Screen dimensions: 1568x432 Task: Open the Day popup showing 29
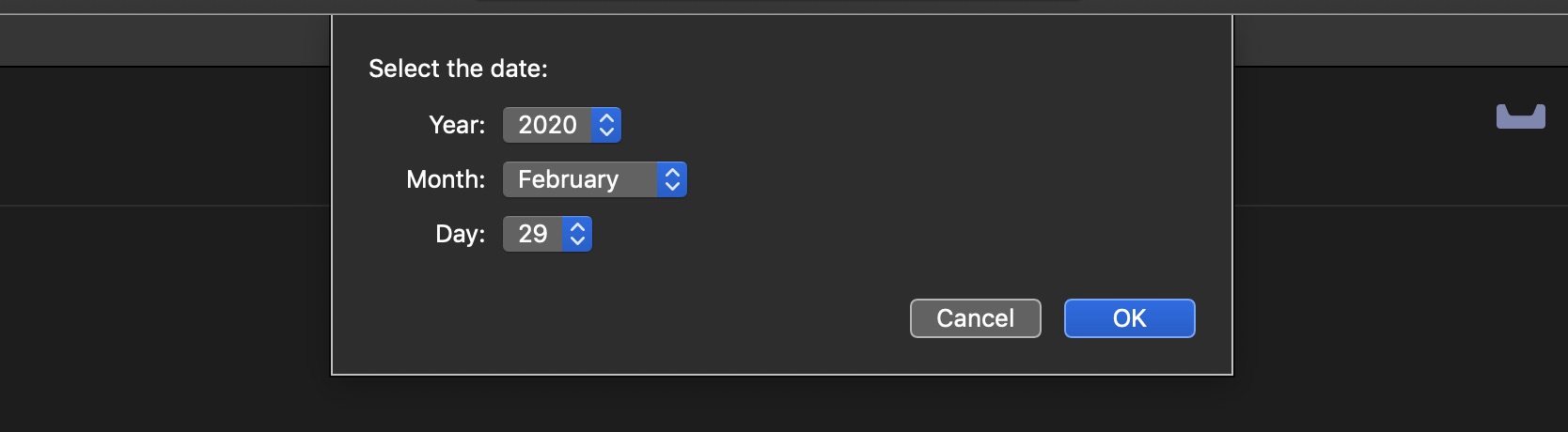pos(546,234)
